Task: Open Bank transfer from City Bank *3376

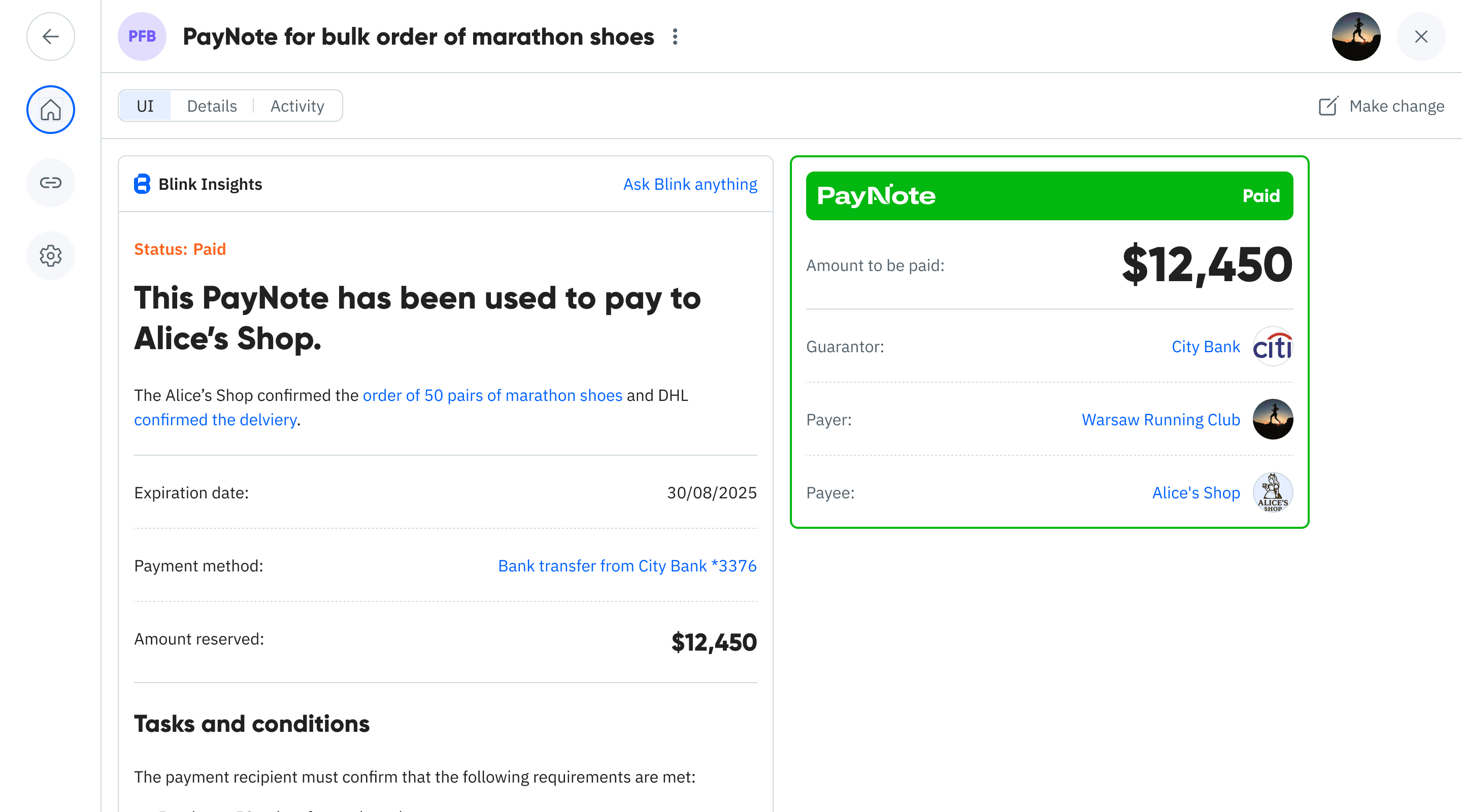Action: 626,565
